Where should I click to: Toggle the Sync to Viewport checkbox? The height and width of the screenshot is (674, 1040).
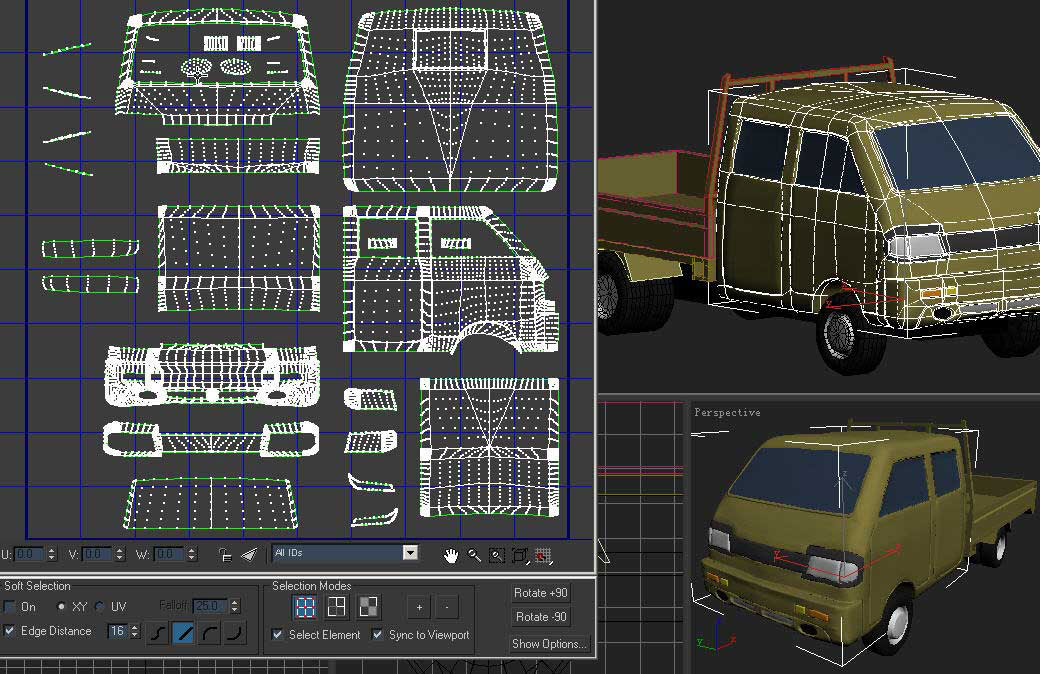pos(378,635)
